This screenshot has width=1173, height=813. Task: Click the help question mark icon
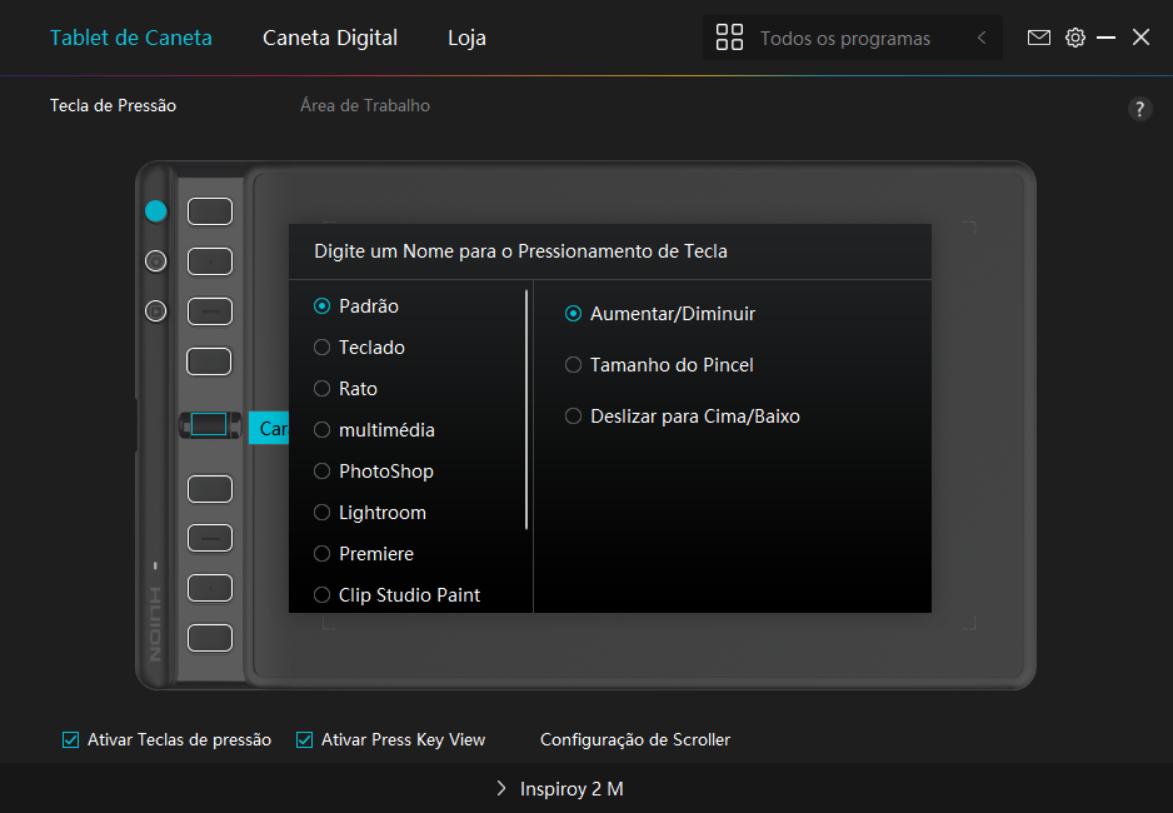(x=1140, y=110)
